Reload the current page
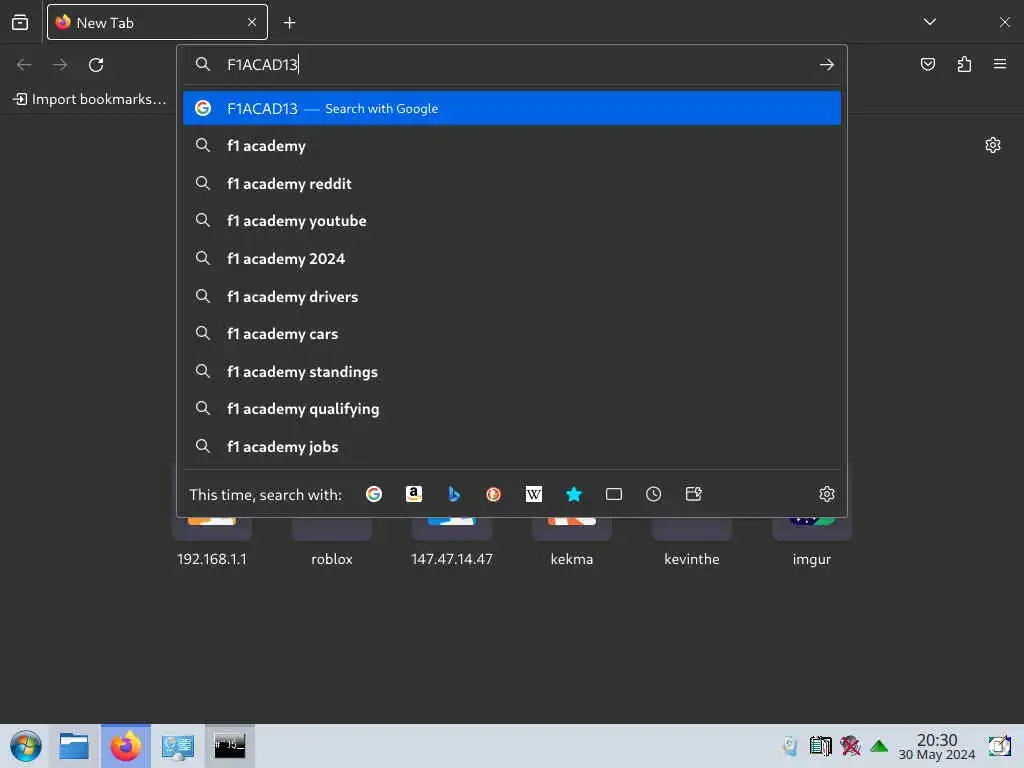 click(x=96, y=65)
